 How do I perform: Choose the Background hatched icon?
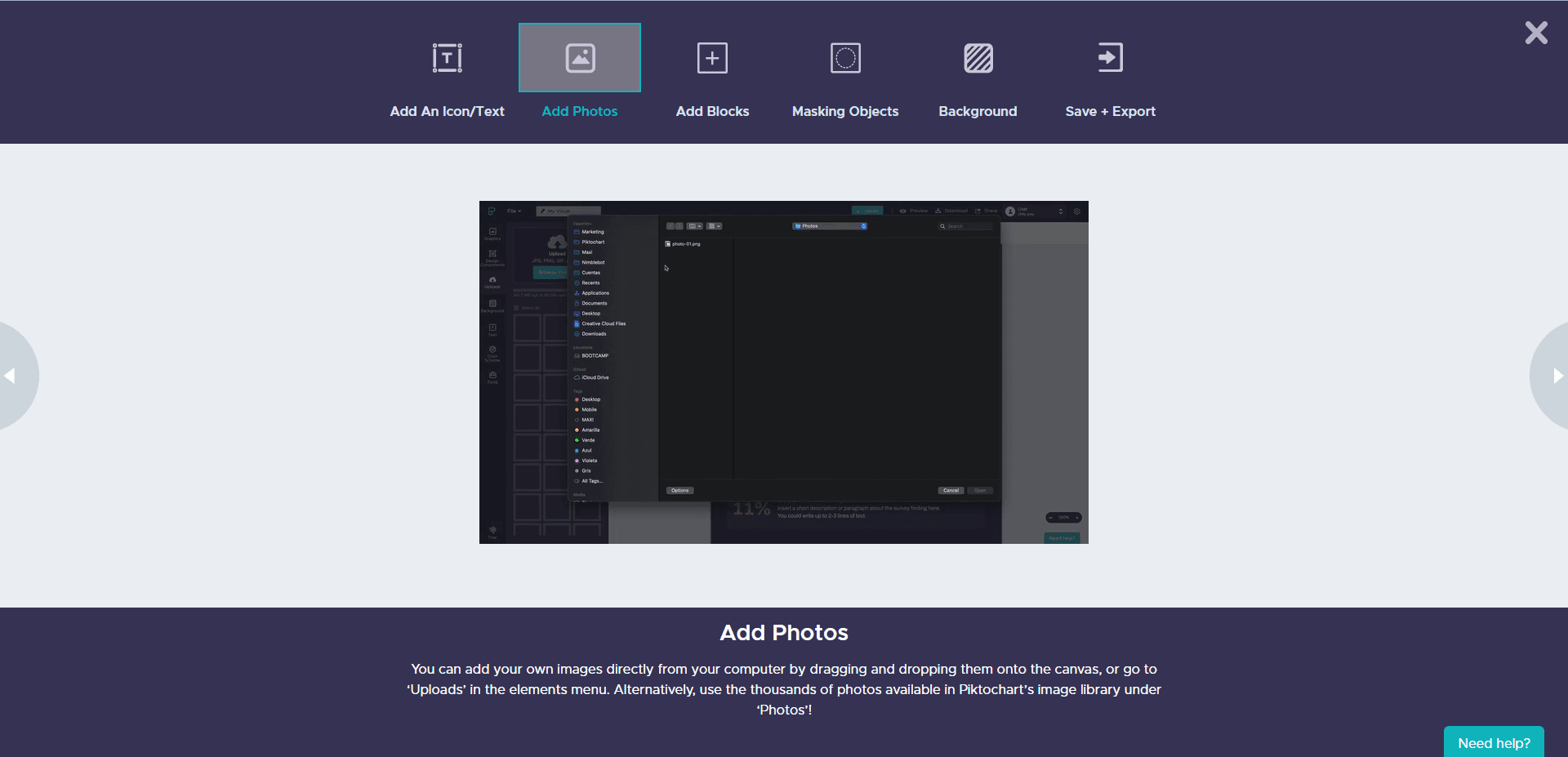[978, 58]
